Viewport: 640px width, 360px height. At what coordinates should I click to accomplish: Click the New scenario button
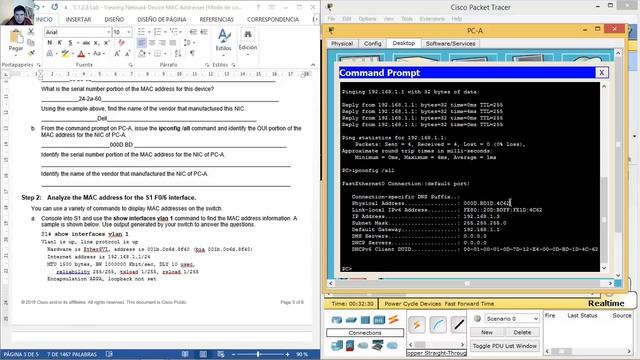pos(487,332)
